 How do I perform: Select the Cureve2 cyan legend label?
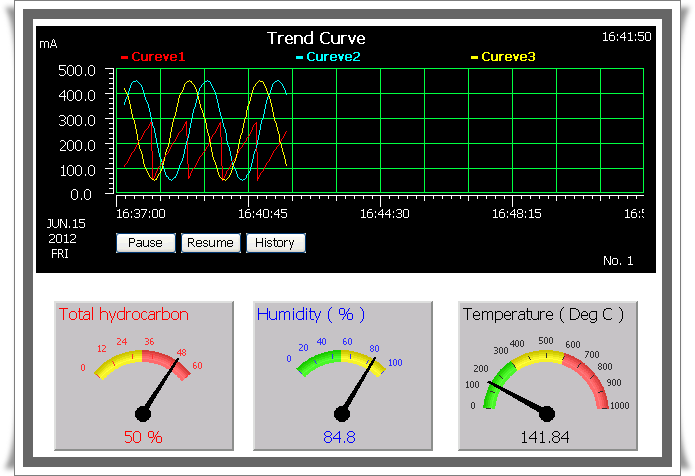coord(333,57)
